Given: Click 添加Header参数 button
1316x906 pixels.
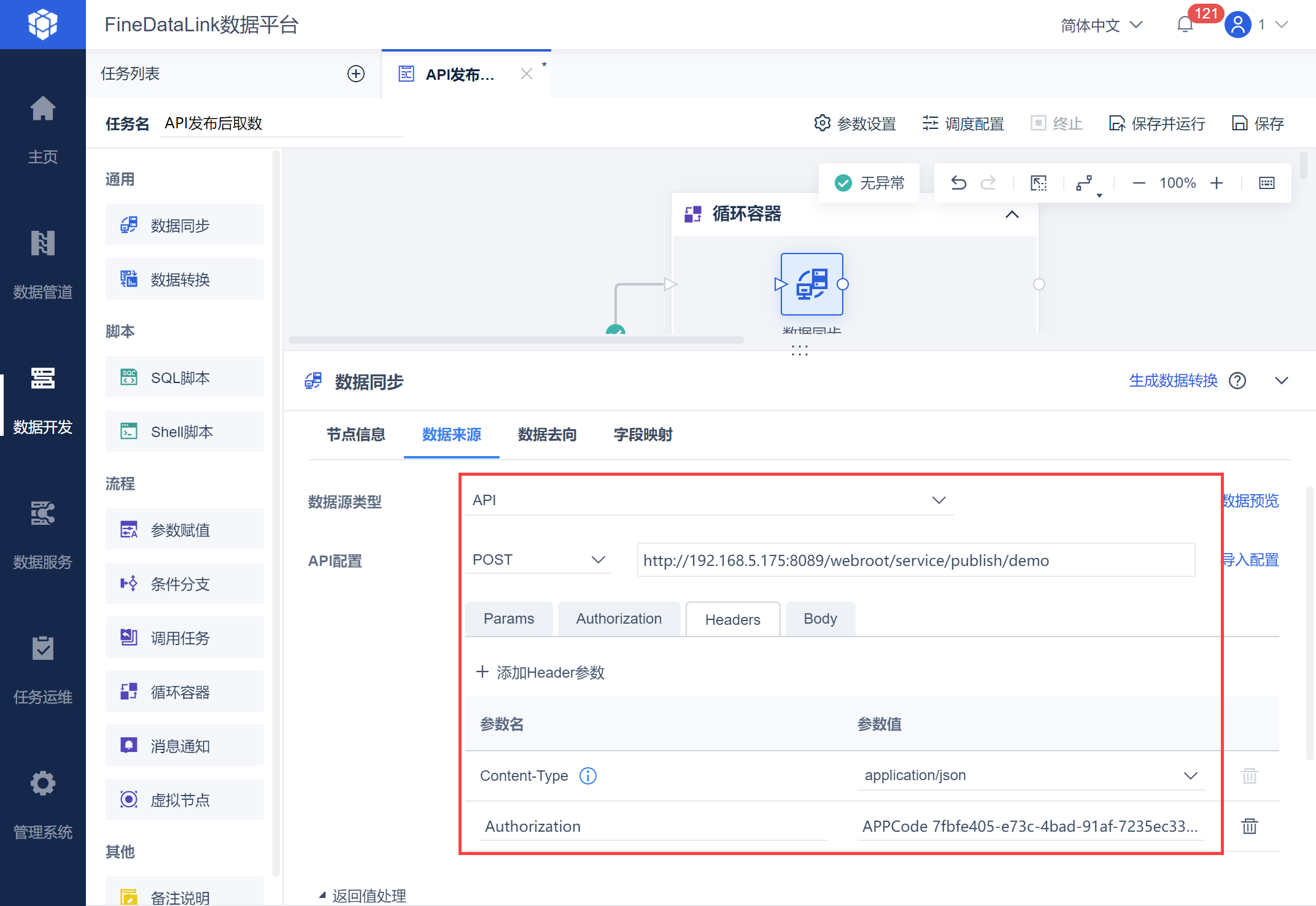Looking at the screenshot, I should (540, 673).
